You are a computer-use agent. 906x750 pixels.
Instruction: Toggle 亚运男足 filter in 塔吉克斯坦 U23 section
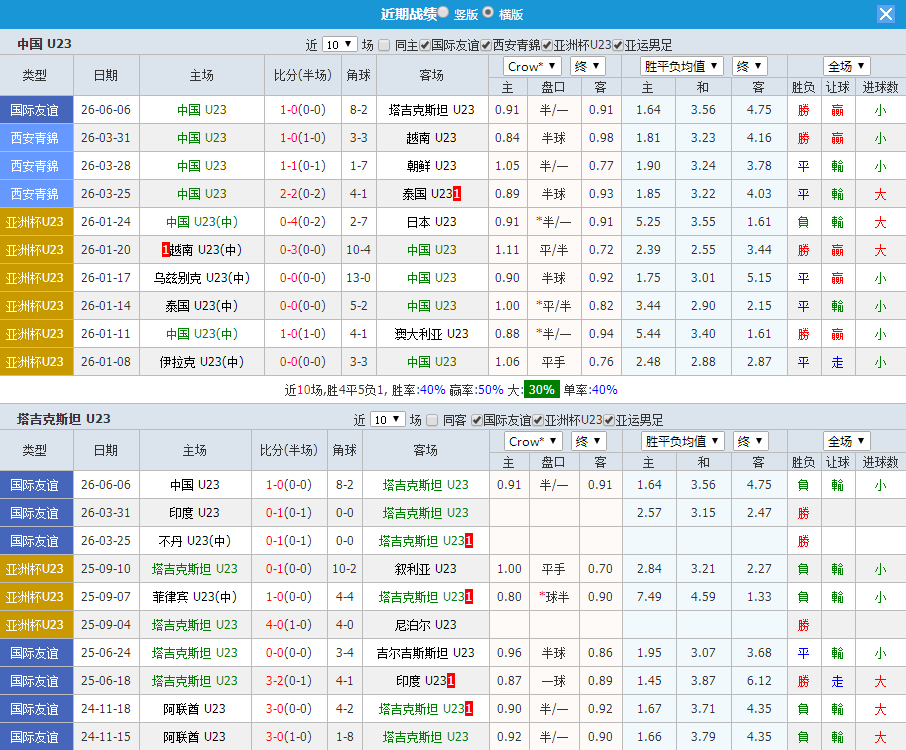608,420
